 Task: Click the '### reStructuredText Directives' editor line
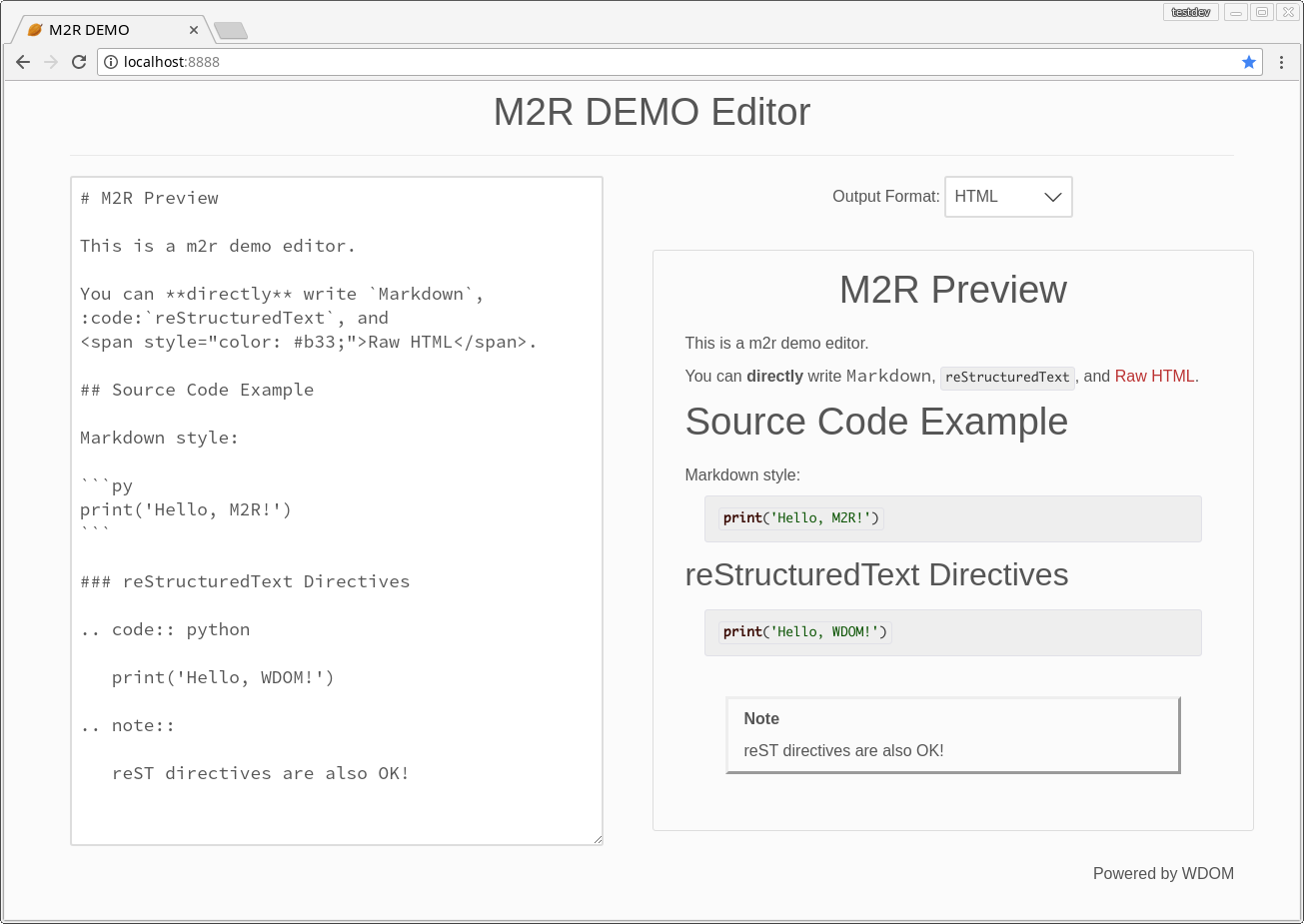245,581
